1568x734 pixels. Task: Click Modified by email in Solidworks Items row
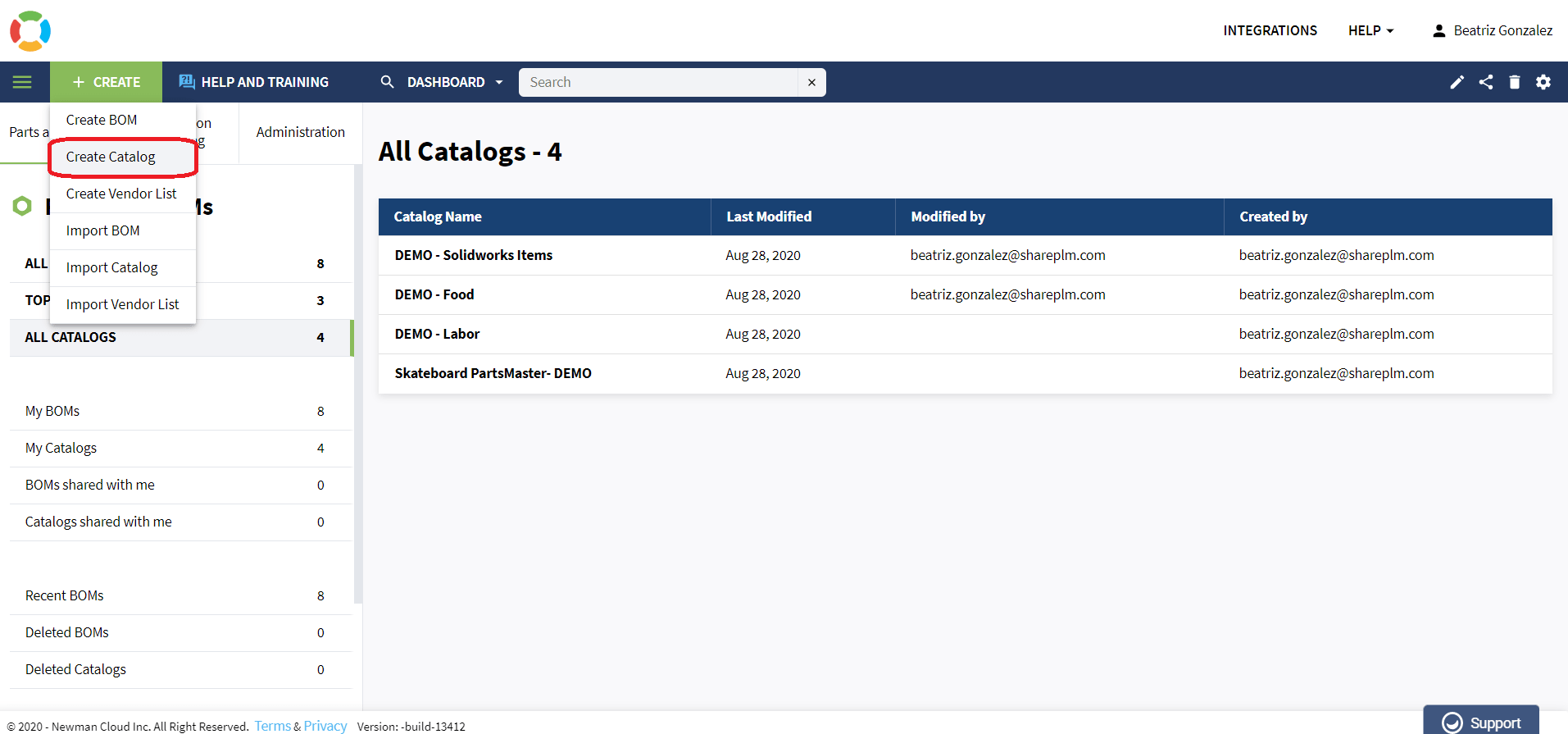point(1007,255)
